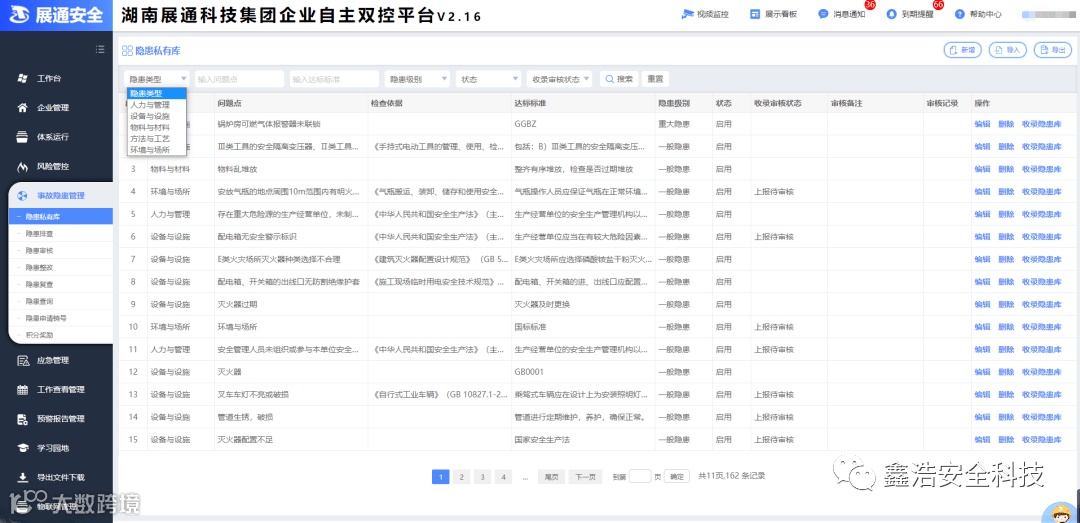Click the 新增 add button
This screenshot has height=523, width=1080.
coord(962,50)
